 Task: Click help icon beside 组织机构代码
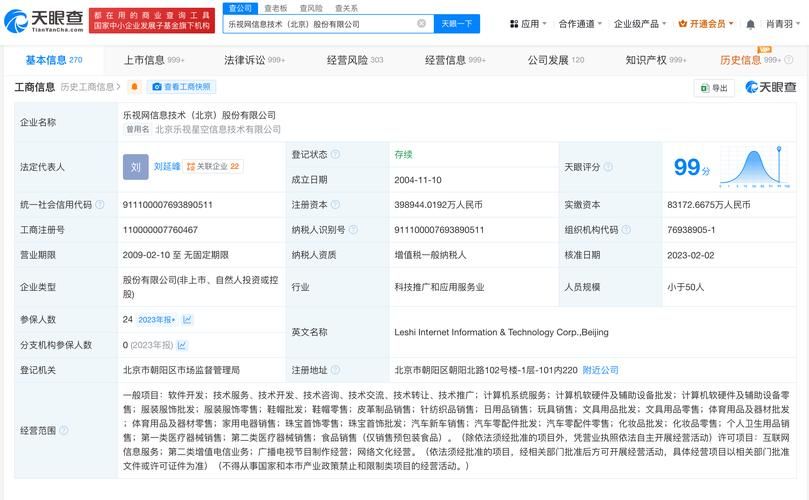point(626,230)
